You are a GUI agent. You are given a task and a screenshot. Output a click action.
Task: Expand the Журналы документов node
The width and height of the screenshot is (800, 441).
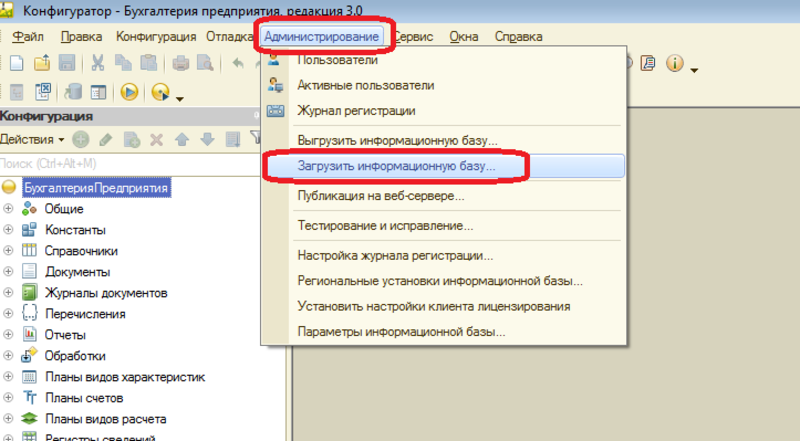(8, 292)
